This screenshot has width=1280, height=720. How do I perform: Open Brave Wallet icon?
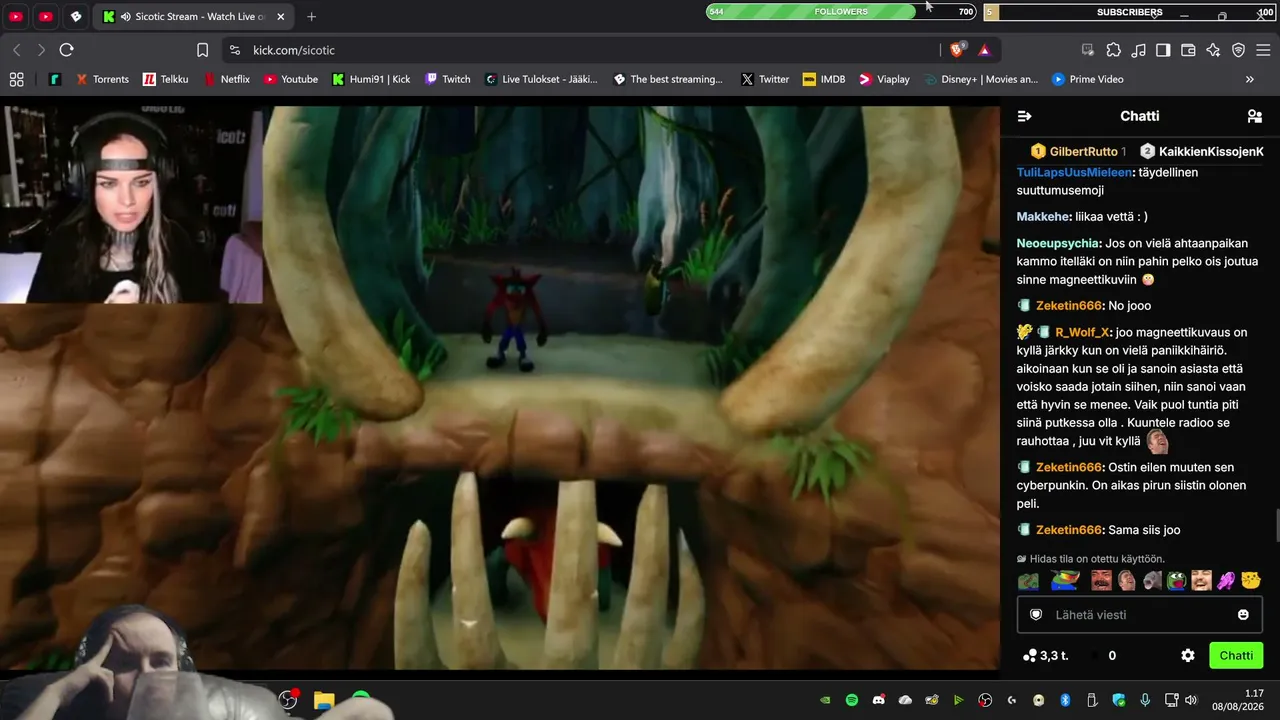tap(1188, 50)
